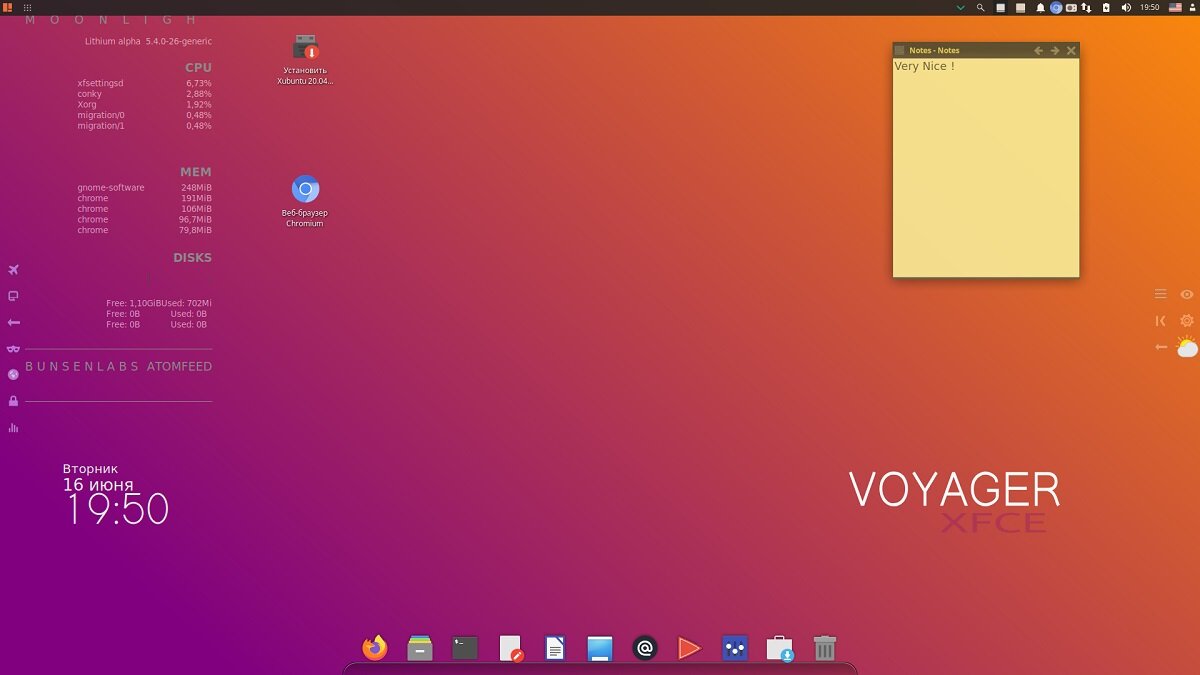Image resolution: width=1200 pixels, height=675 pixels.
Task: Open the hamburger list menu on the right
Action: (1160, 294)
